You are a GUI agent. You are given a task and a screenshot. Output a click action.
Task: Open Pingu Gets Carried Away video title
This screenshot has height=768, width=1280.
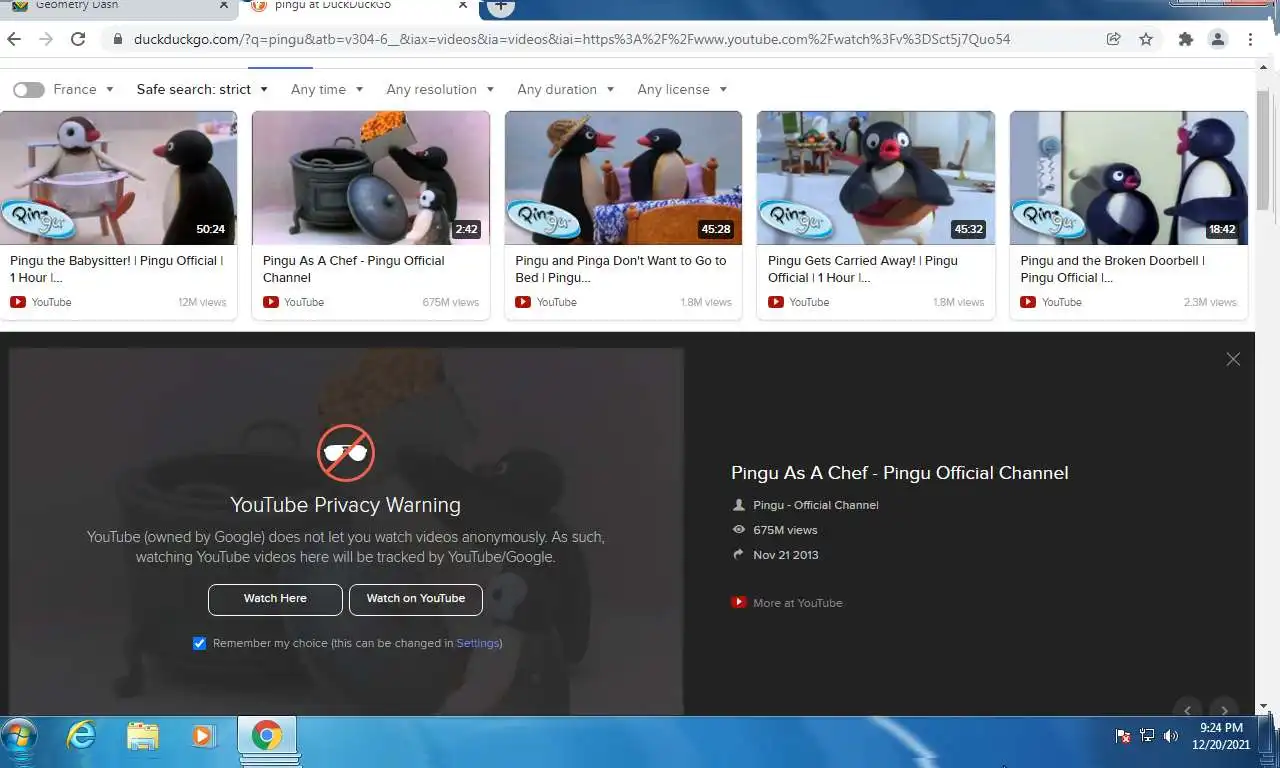(x=863, y=269)
